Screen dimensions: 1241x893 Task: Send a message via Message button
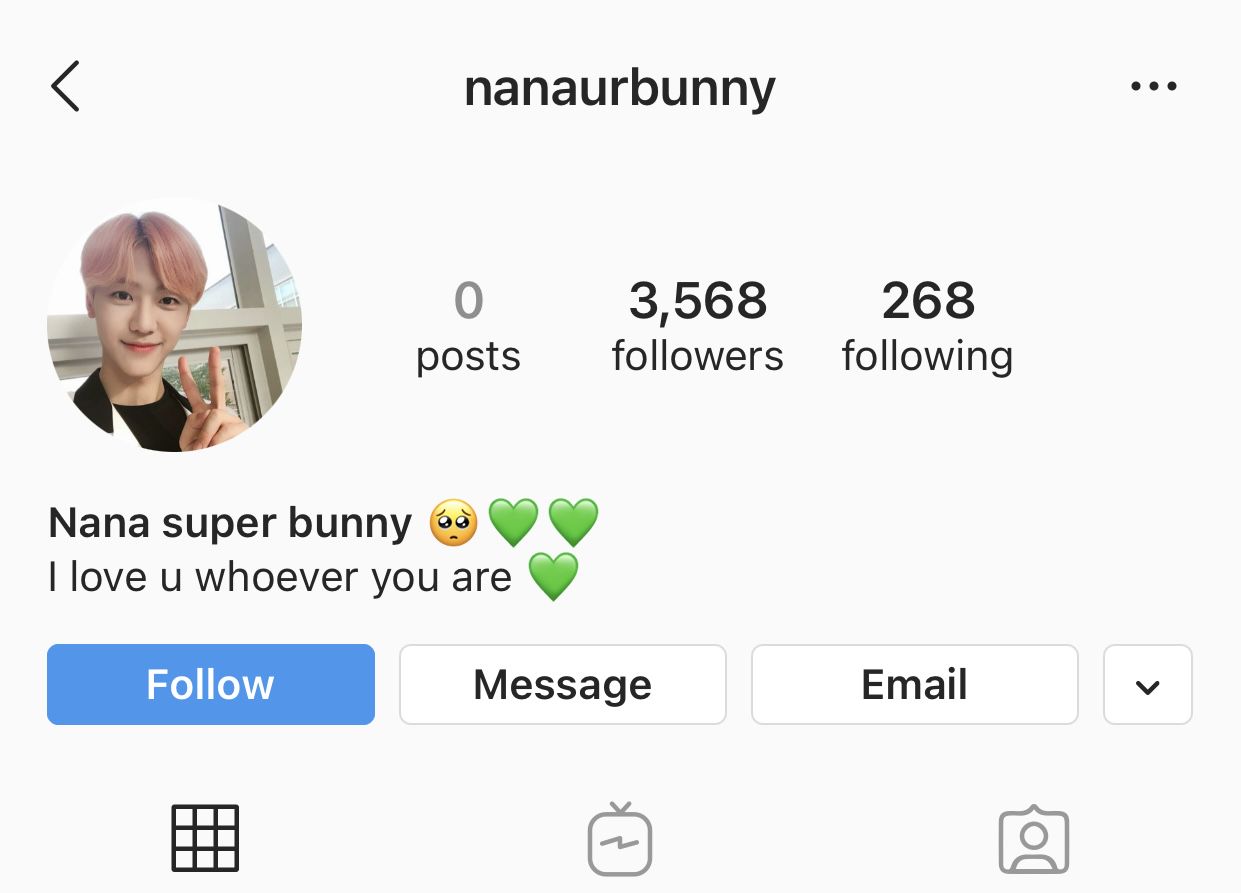(x=563, y=684)
